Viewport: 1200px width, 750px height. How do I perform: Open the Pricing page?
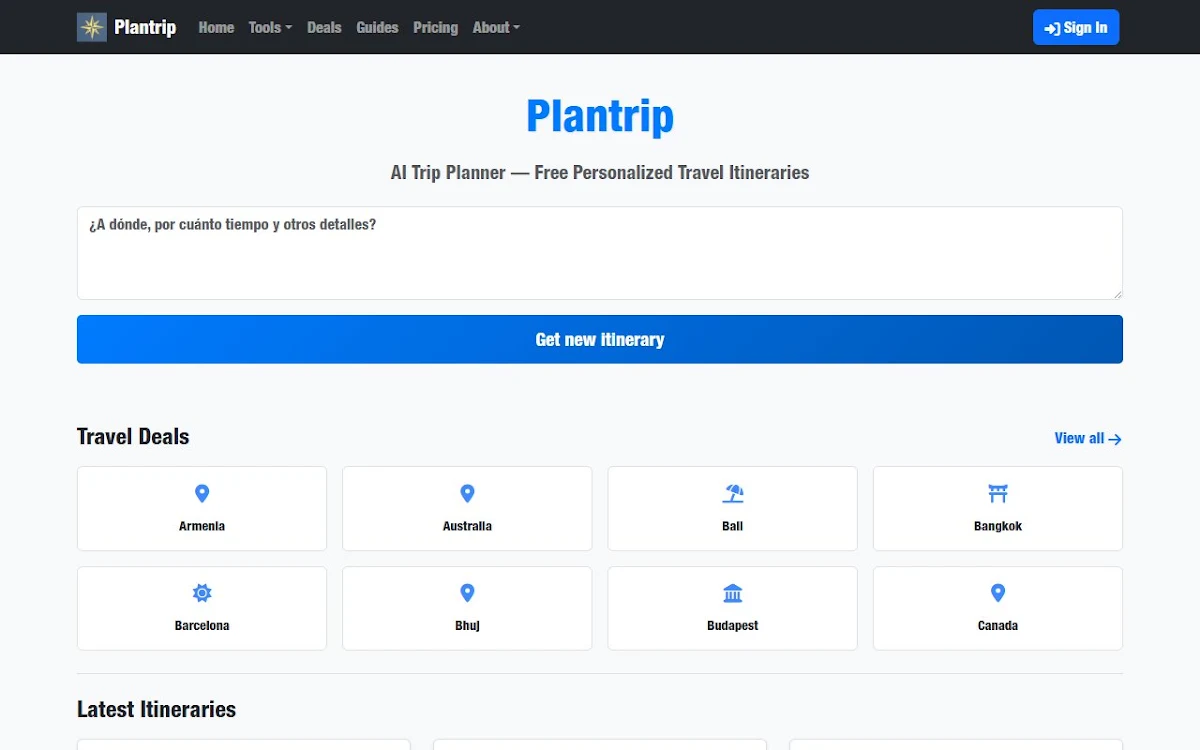[x=435, y=27]
